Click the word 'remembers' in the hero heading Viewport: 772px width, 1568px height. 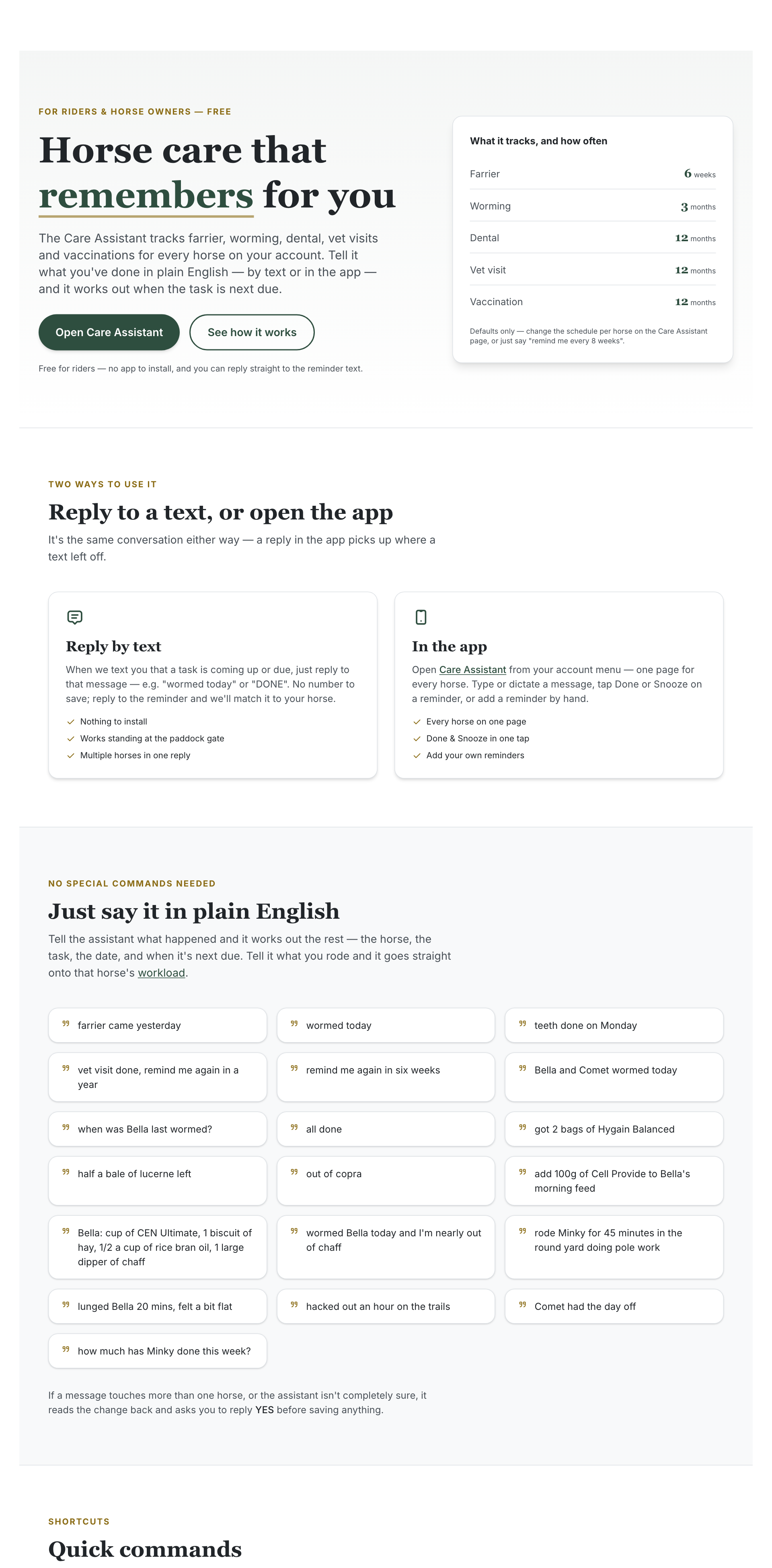pyautogui.click(x=146, y=195)
